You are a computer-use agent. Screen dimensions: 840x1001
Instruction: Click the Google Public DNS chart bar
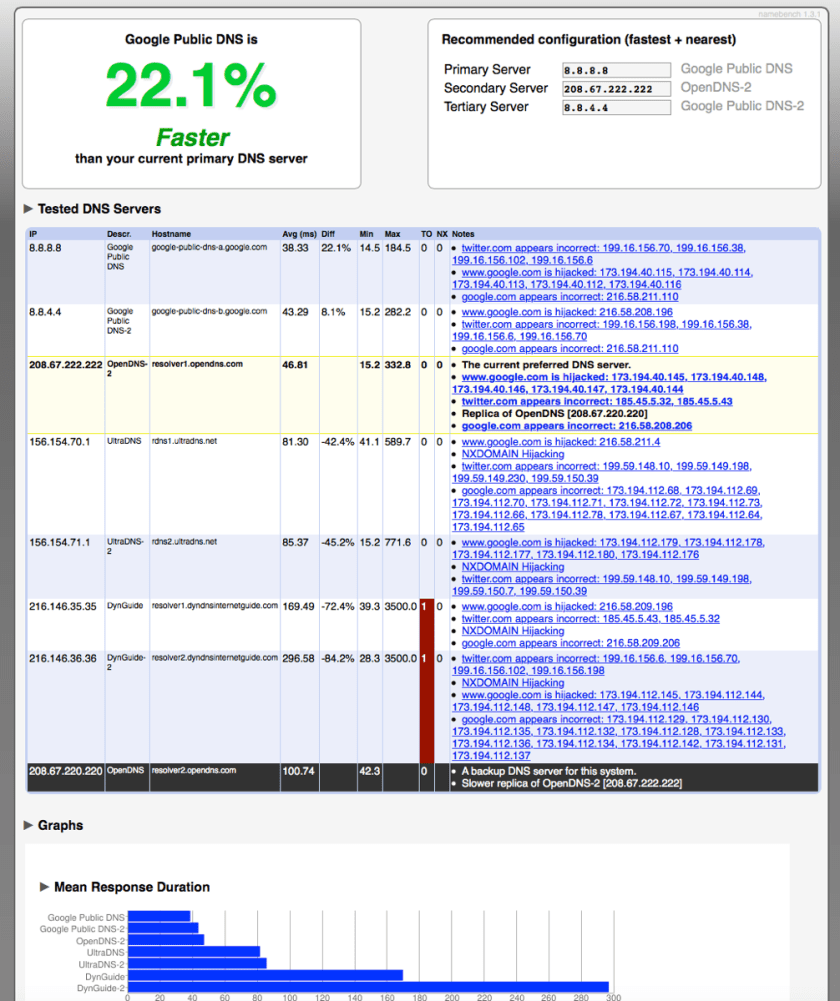coord(159,916)
